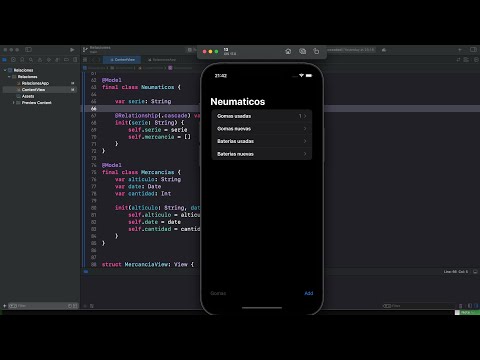
Task: Rotate the simulator device
Action: coord(316,51)
